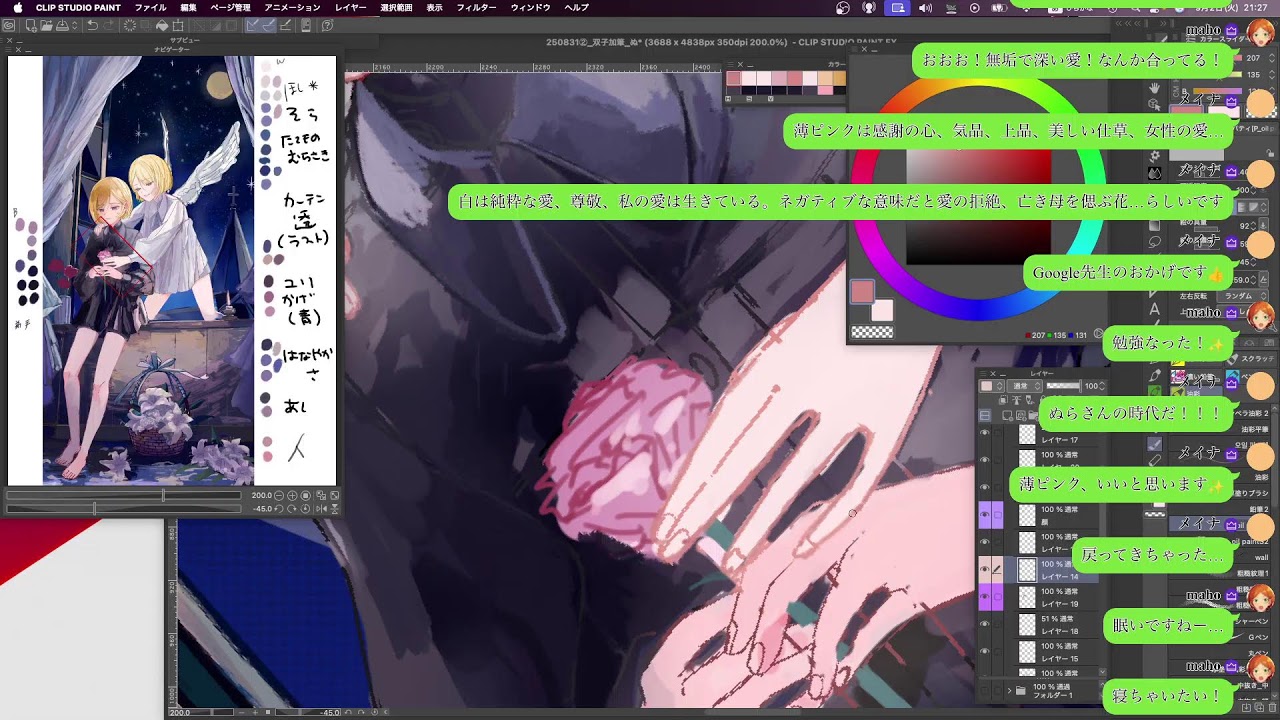The image size is (1280, 720).
Task: Toggle visibility eye of レイヤー 18
Action: pyautogui.click(x=984, y=624)
